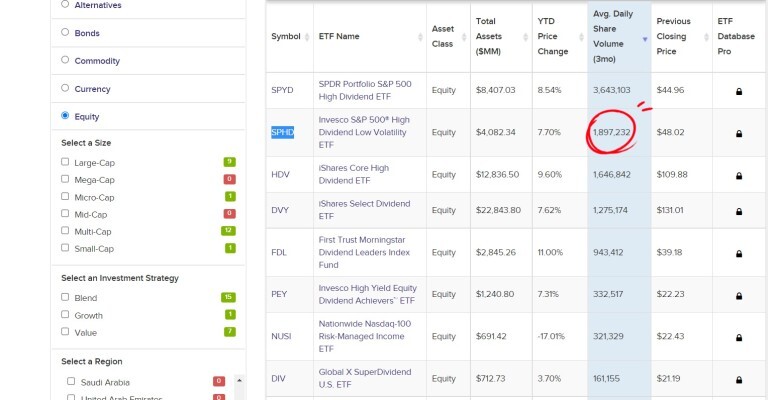Check the Mega-Cap size checkbox
The image size is (773, 400).
tap(65, 179)
